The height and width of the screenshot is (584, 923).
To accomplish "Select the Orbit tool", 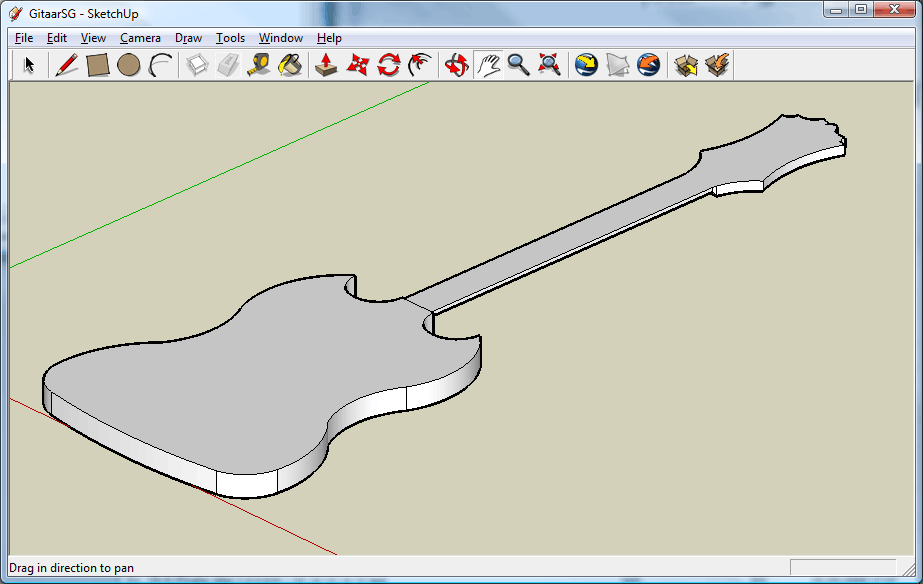I will tap(456, 65).
